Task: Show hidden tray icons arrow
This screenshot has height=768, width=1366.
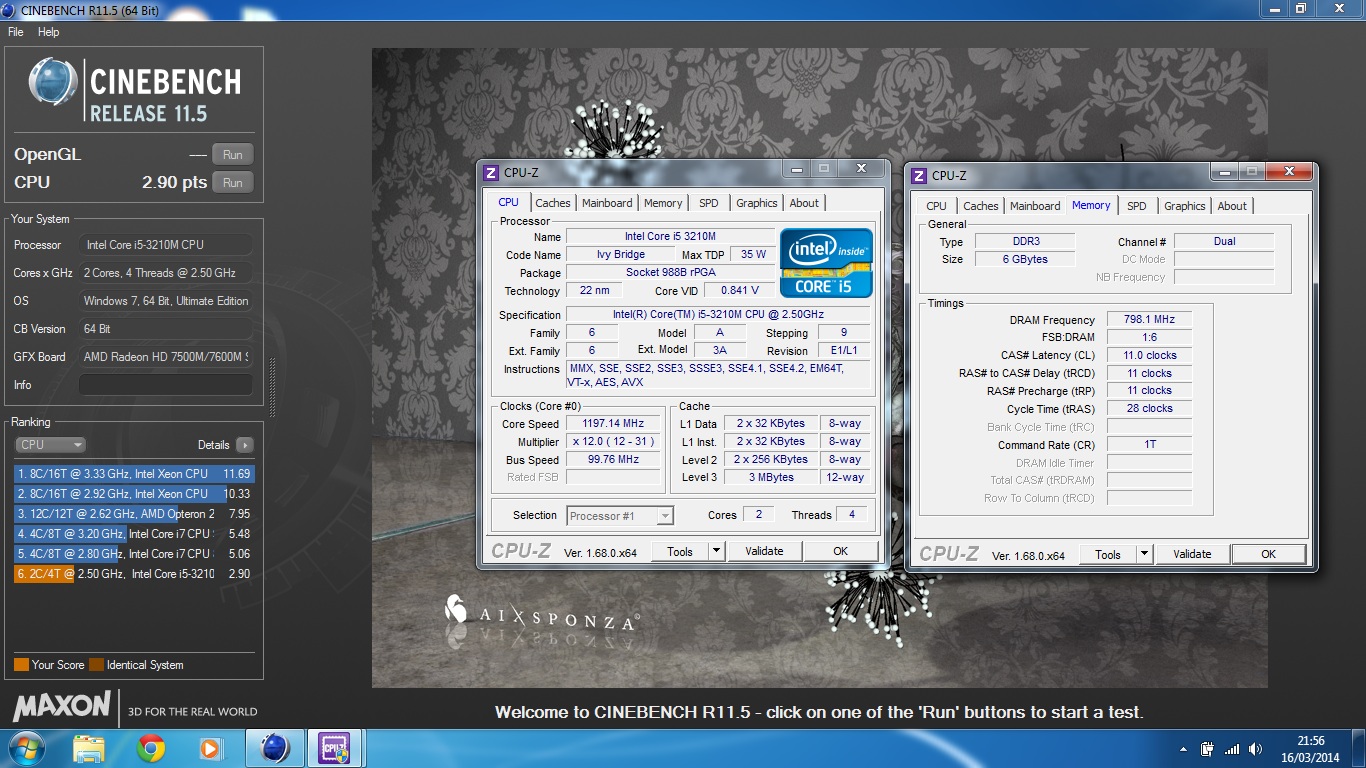Action: (1185, 749)
